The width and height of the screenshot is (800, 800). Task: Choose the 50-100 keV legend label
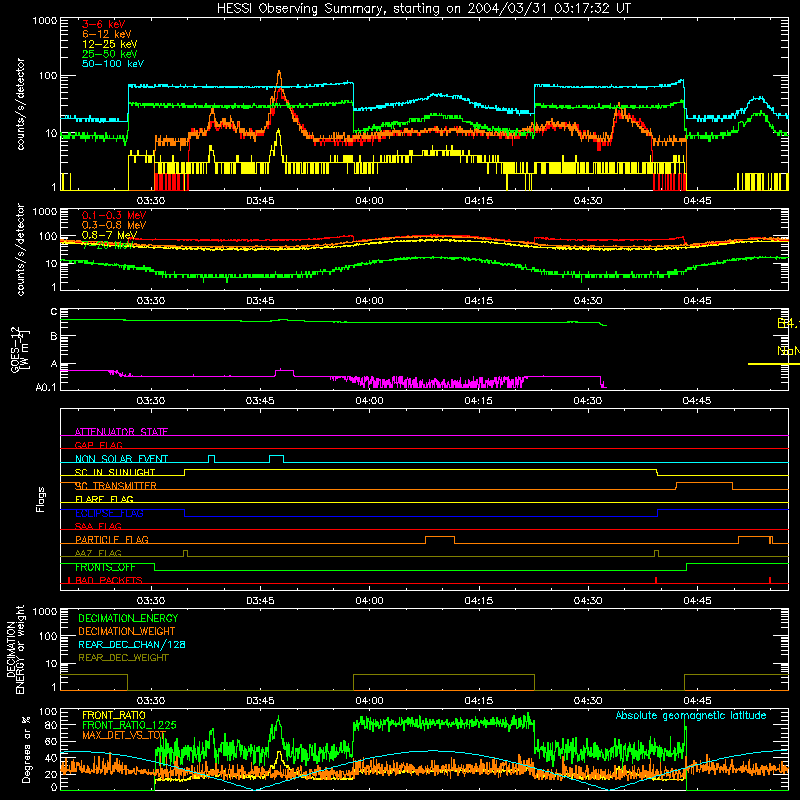point(113,64)
